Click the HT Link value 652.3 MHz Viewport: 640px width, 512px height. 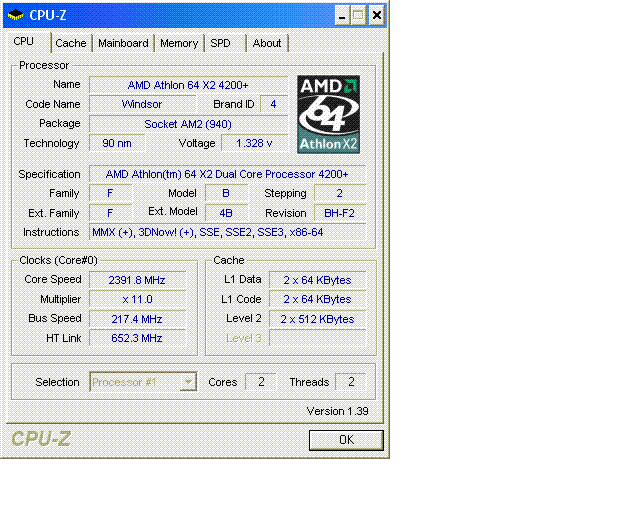[x=137, y=338]
